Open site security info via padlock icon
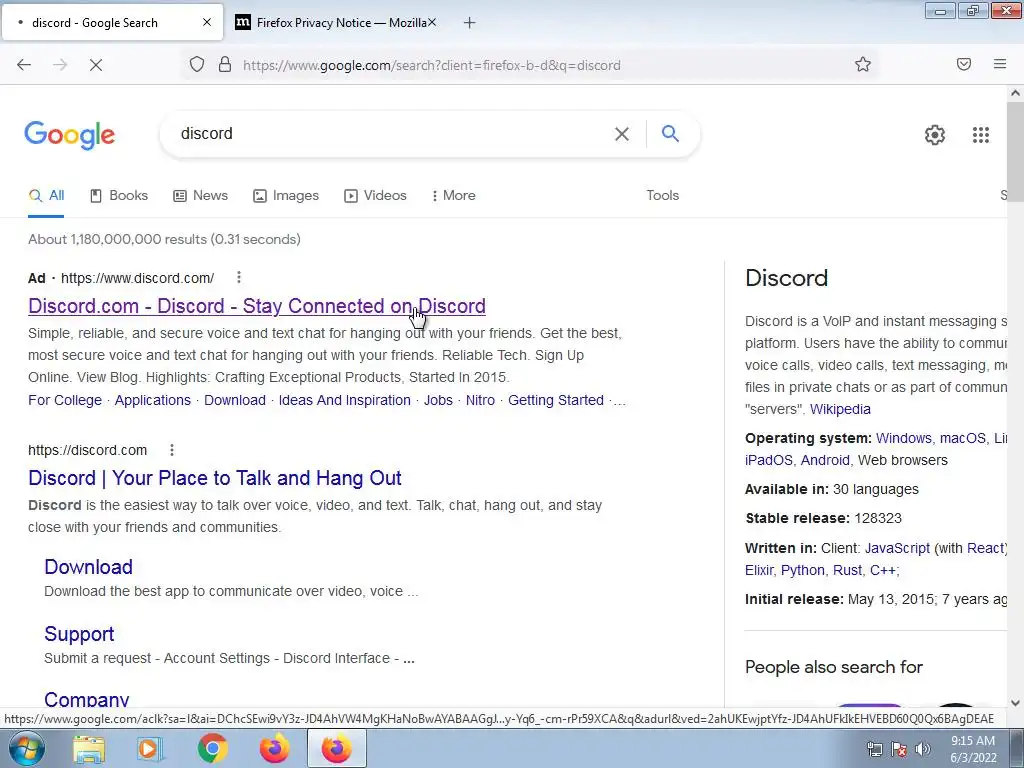Image resolution: width=1024 pixels, height=768 pixels. point(225,65)
